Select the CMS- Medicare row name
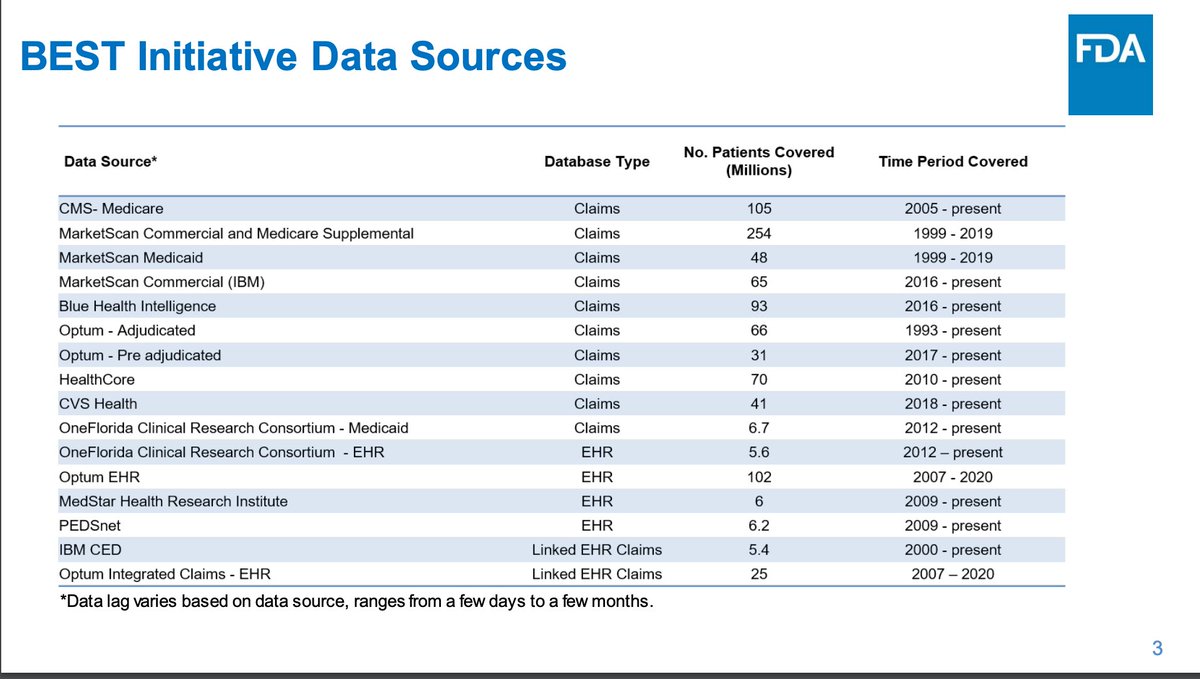This screenshot has height=679, width=1200. pos(111,209)
